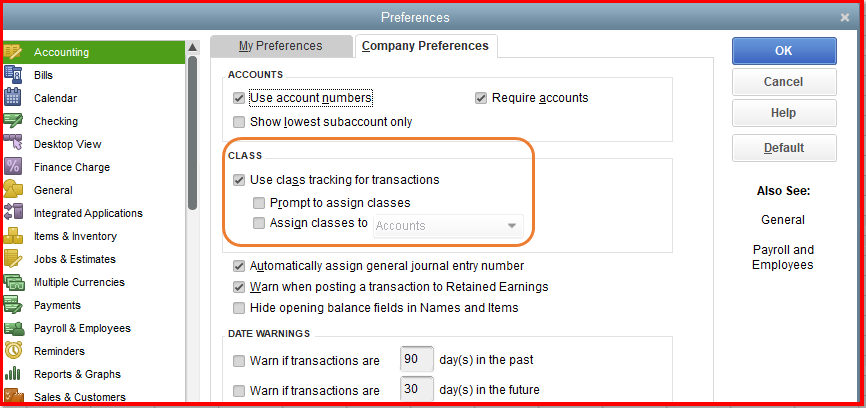Select the Company Preferences tab
Image resolution: width=866 pixels, height=408 pixels.
coord(425,46)
